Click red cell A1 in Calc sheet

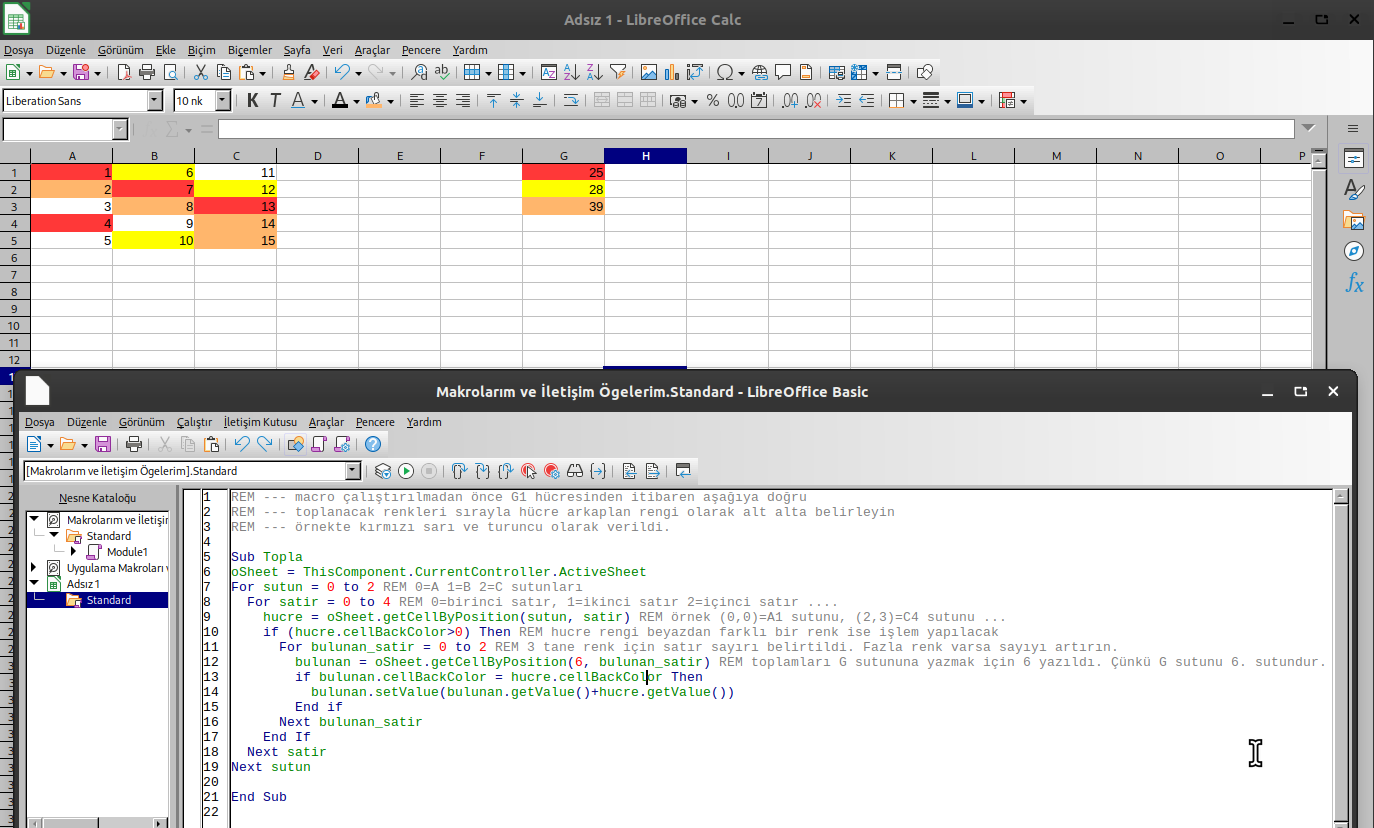pyautogui.click(x=72, y=172)
